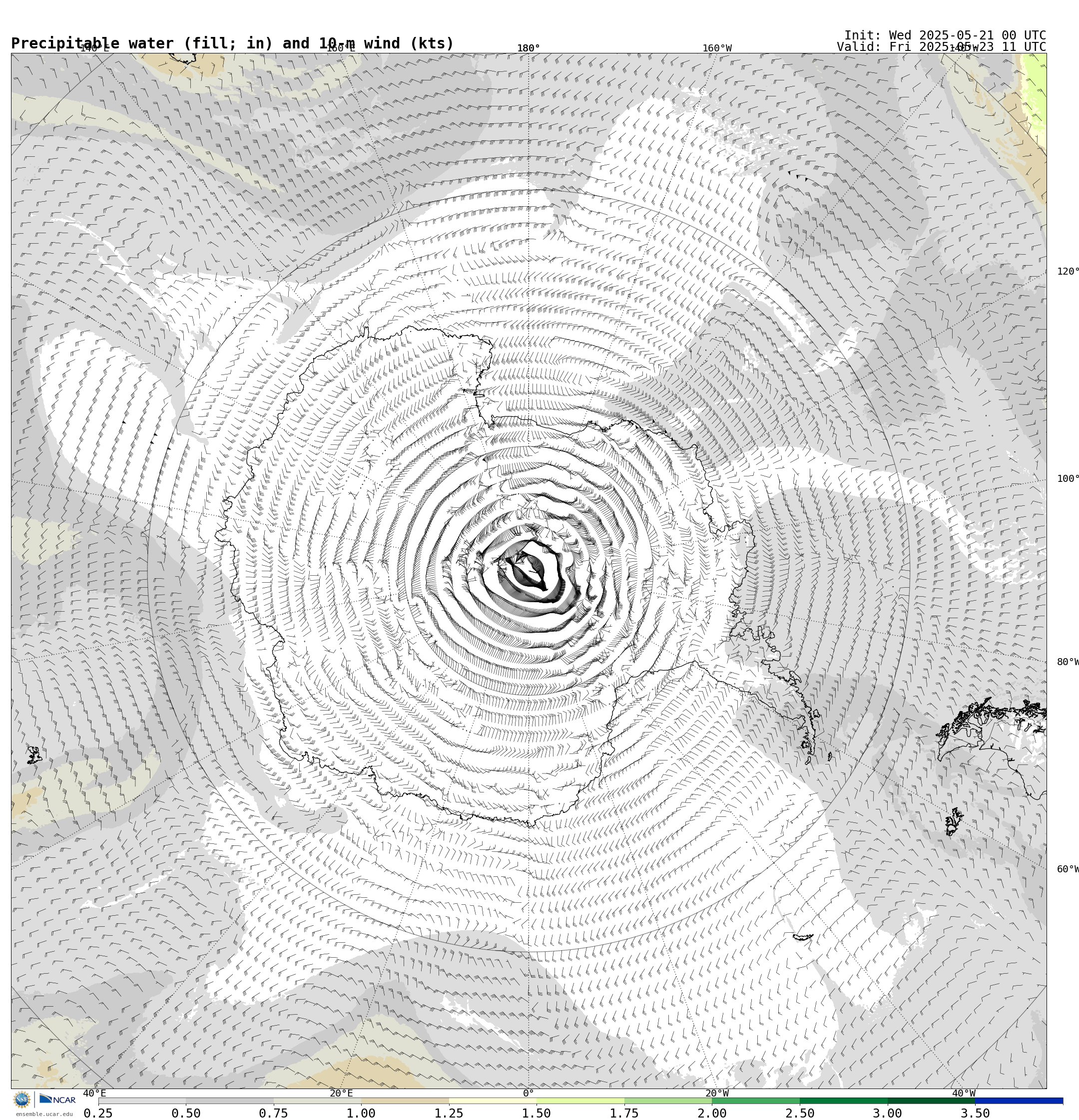Screen dimensions: 1079x1120
Task: Click the 'Valid: Fri 2025-05-23 11 UTC' text
Action: [x=941, y=47]
